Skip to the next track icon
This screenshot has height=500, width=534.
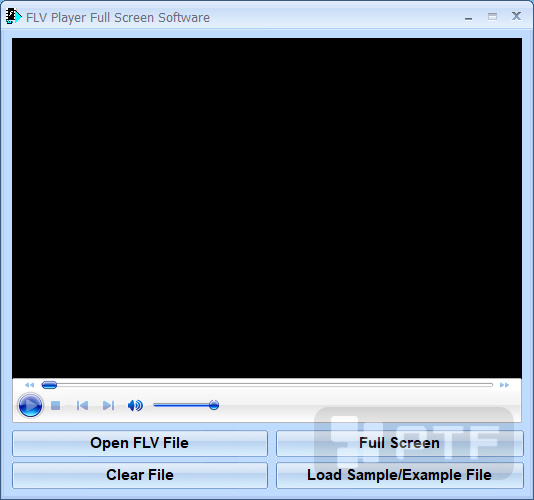click(109, 405)
